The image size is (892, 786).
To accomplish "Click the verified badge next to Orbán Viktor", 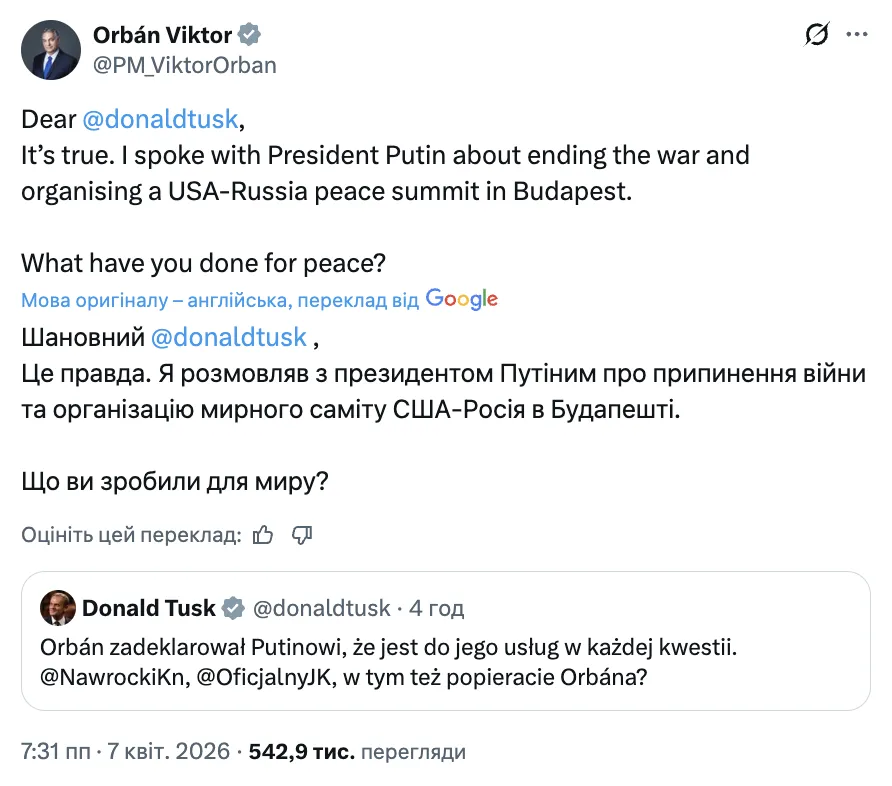I will pos(247,34).
